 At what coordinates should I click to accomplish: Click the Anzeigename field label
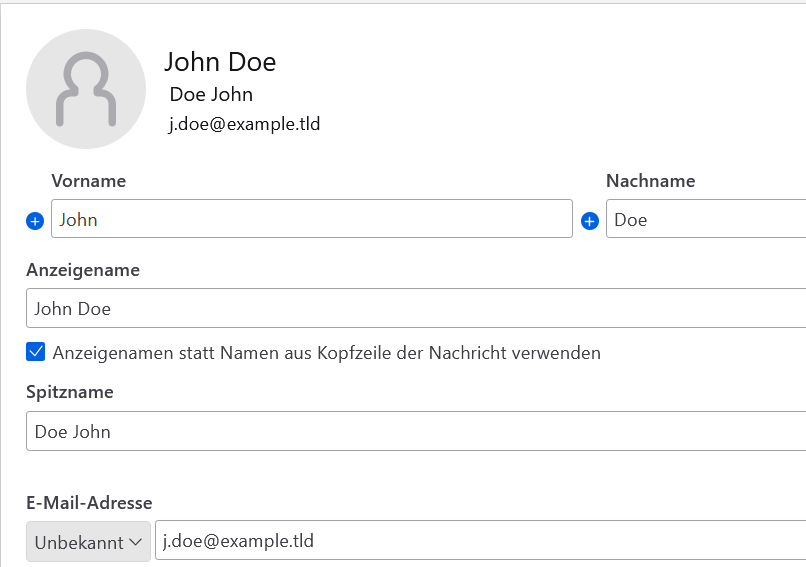[x=83, y=270]
